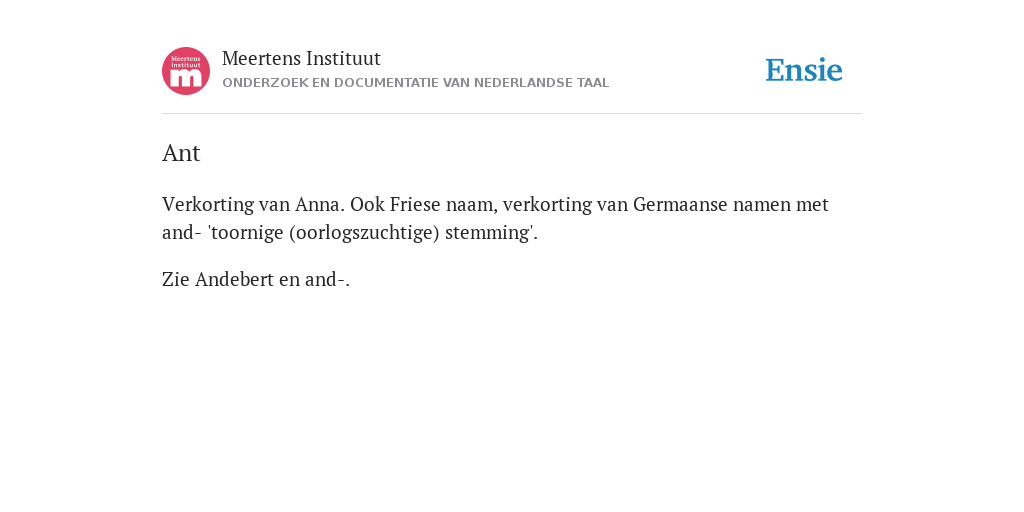
Task: Click the word 'Zie' in the last line
Action: point(176,280)
